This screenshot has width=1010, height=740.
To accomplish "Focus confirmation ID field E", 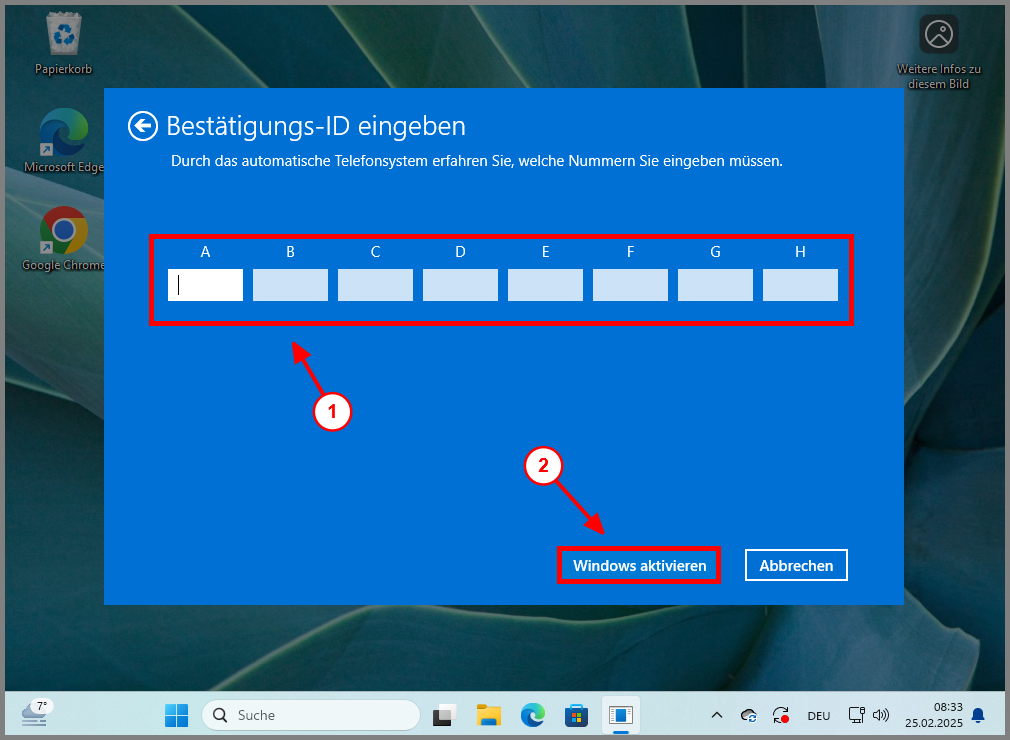I will coord(546,285).
